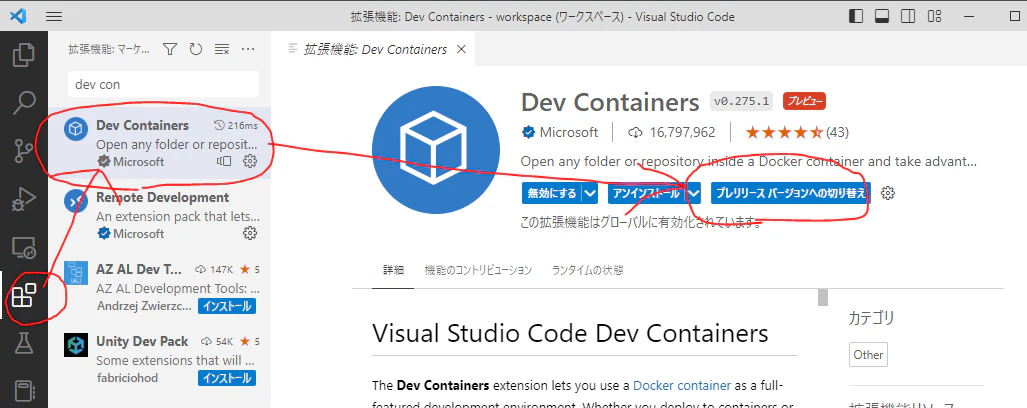This screenshot has height=408, width=1027.
Task: Select the 機能のコントリビューション tab
Action: [478, 270]
